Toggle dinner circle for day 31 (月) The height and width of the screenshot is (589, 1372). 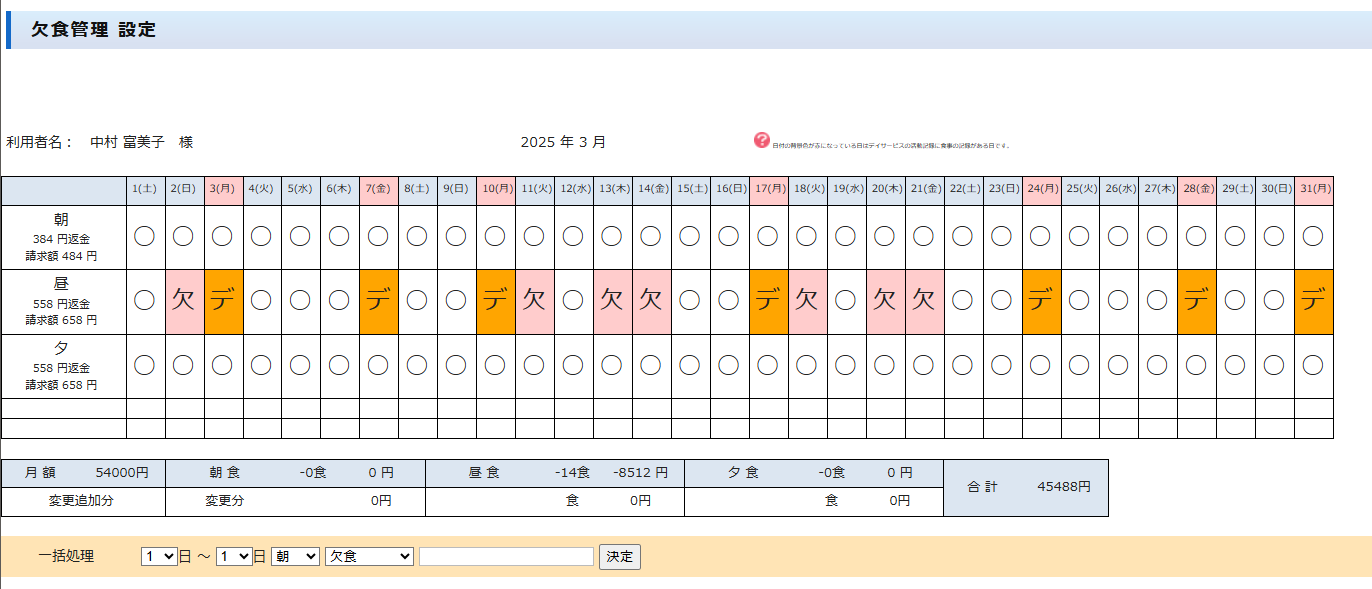point(1313,365)
